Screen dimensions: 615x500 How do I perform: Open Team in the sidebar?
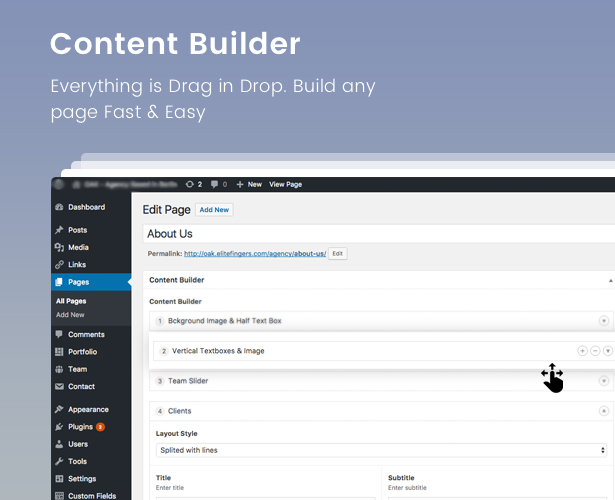click(x=78, y=369)
